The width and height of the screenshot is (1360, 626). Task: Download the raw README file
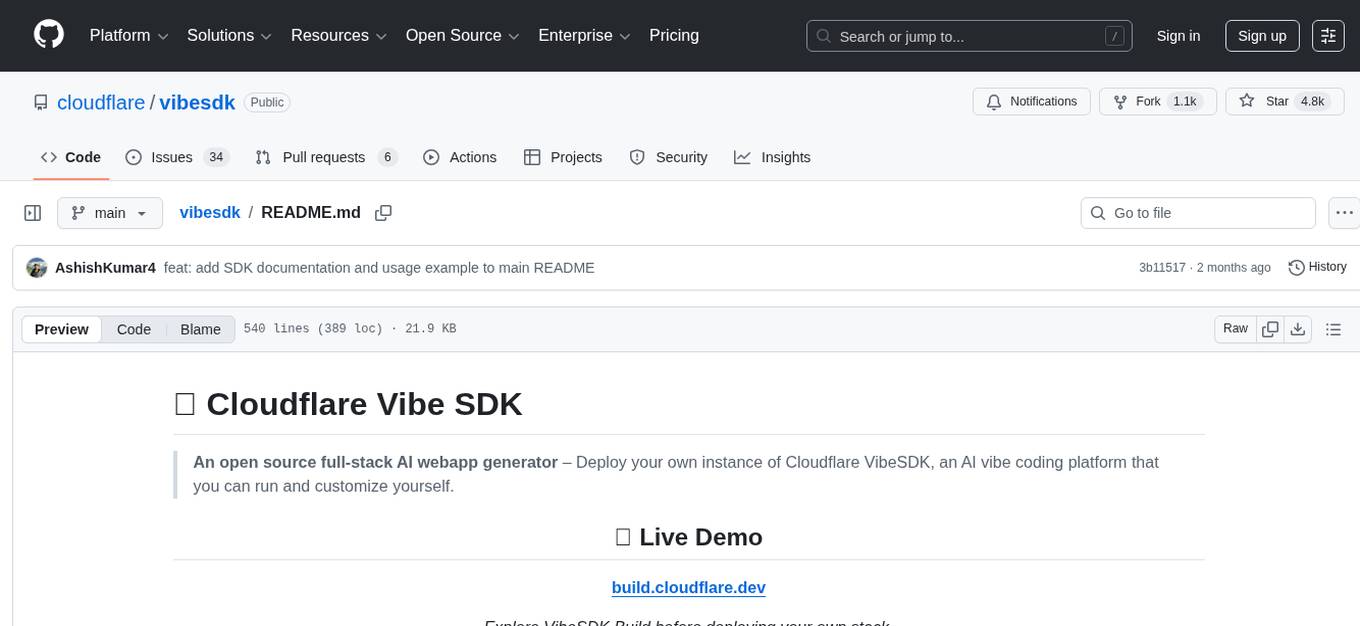click(x=1298, y=328)
